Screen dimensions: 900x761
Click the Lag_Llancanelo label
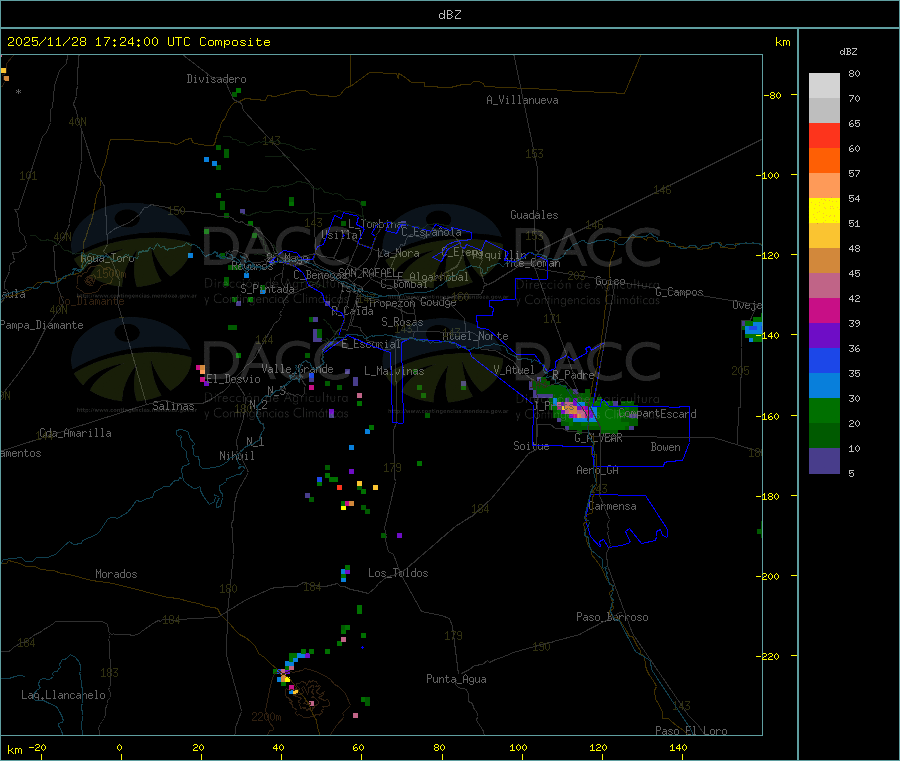tap(64, 694)
